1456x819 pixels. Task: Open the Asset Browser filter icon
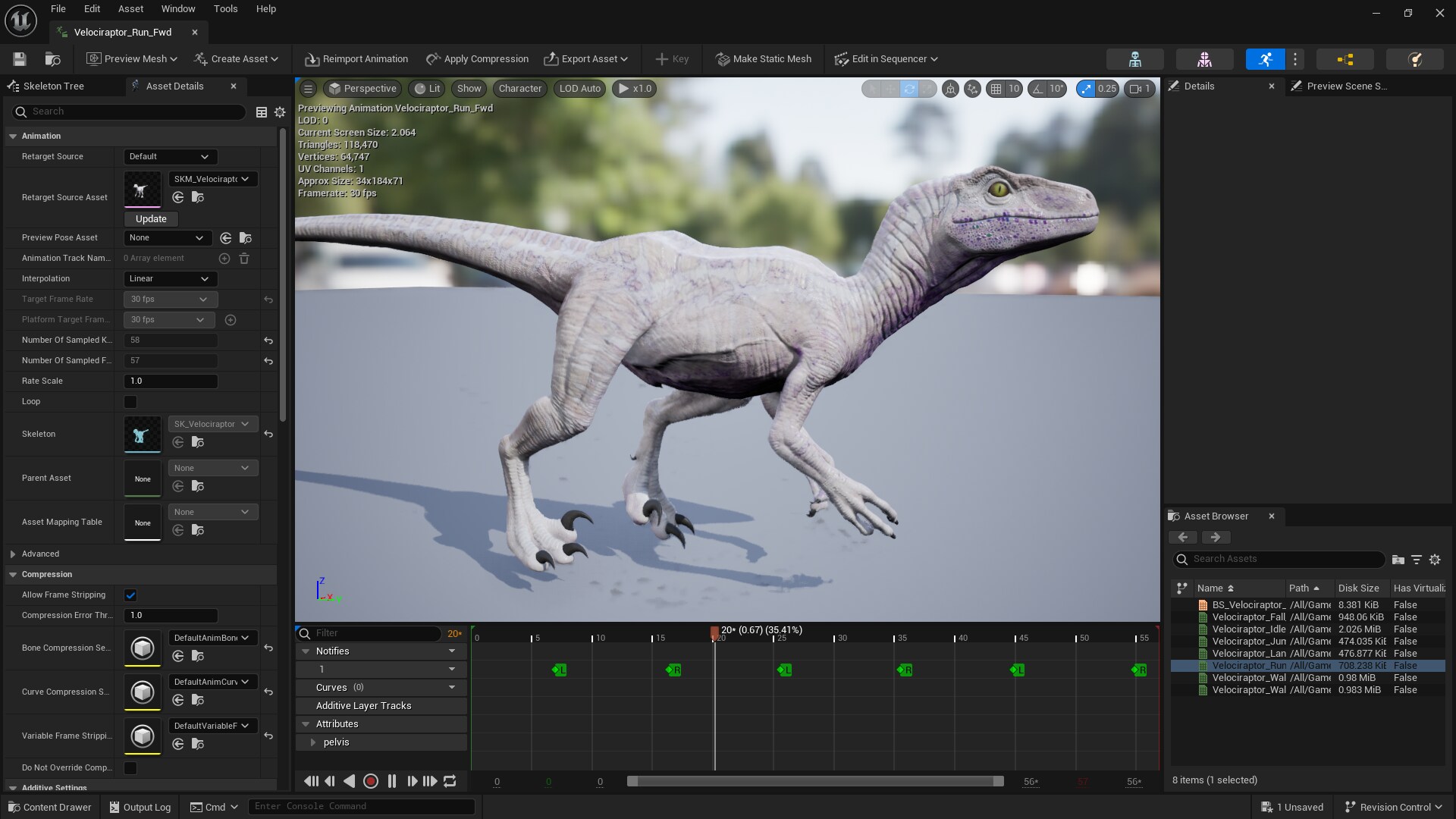[x=1417, y=560]
